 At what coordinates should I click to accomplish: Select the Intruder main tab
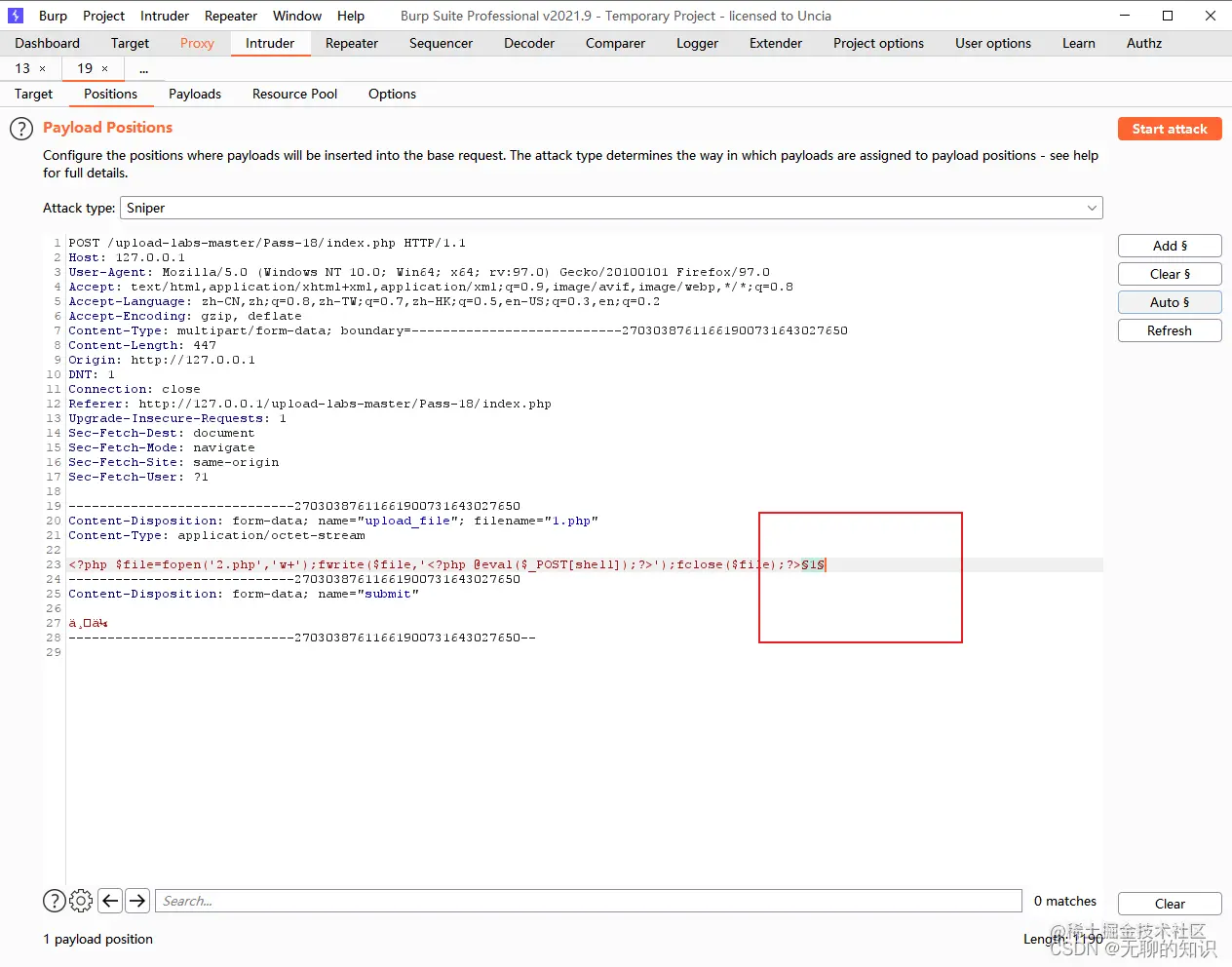tap(270, 43)
